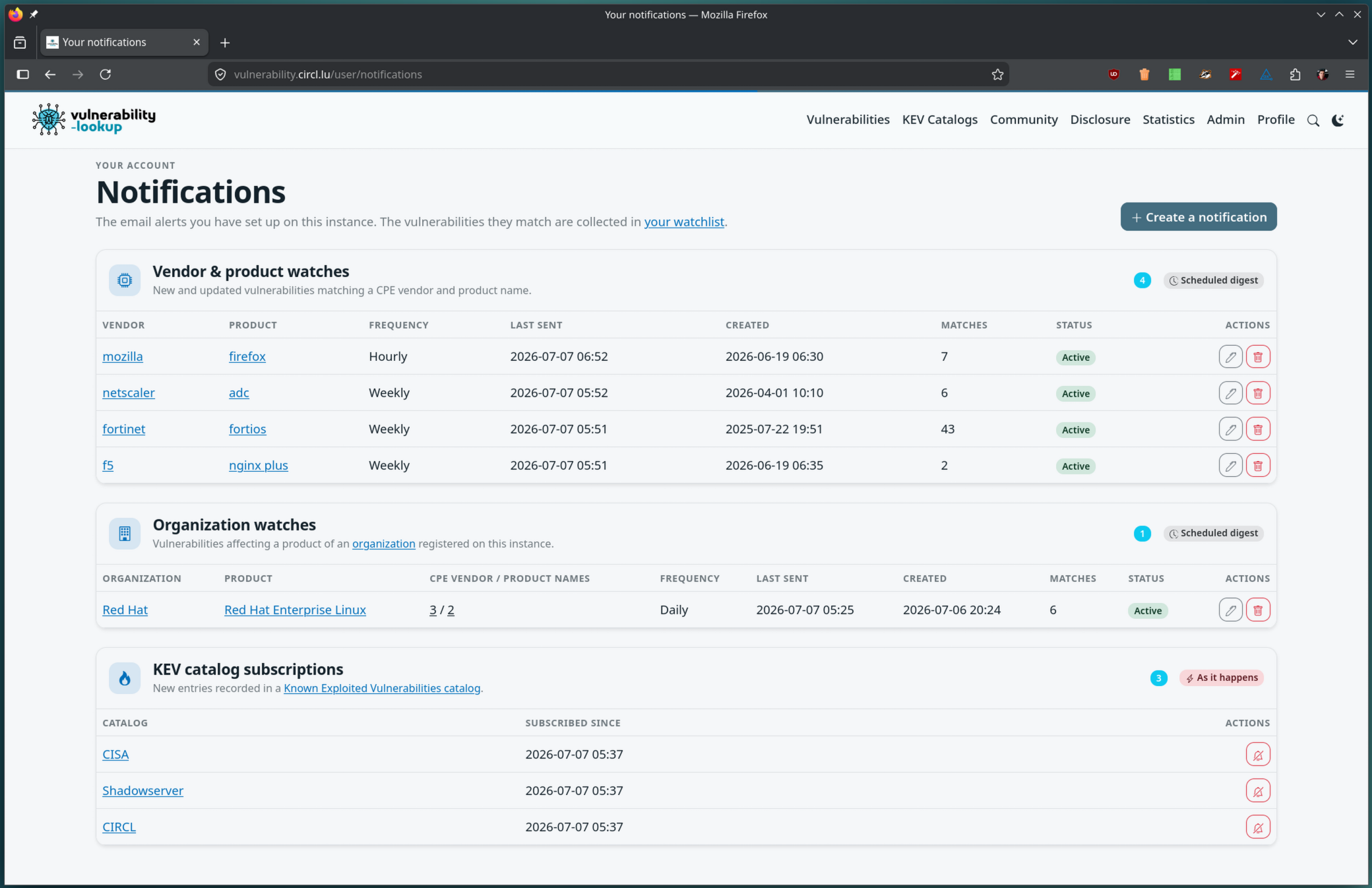Edit the netscaler adc watch
1372x888 pixels.
click(x=1230, y=393)
